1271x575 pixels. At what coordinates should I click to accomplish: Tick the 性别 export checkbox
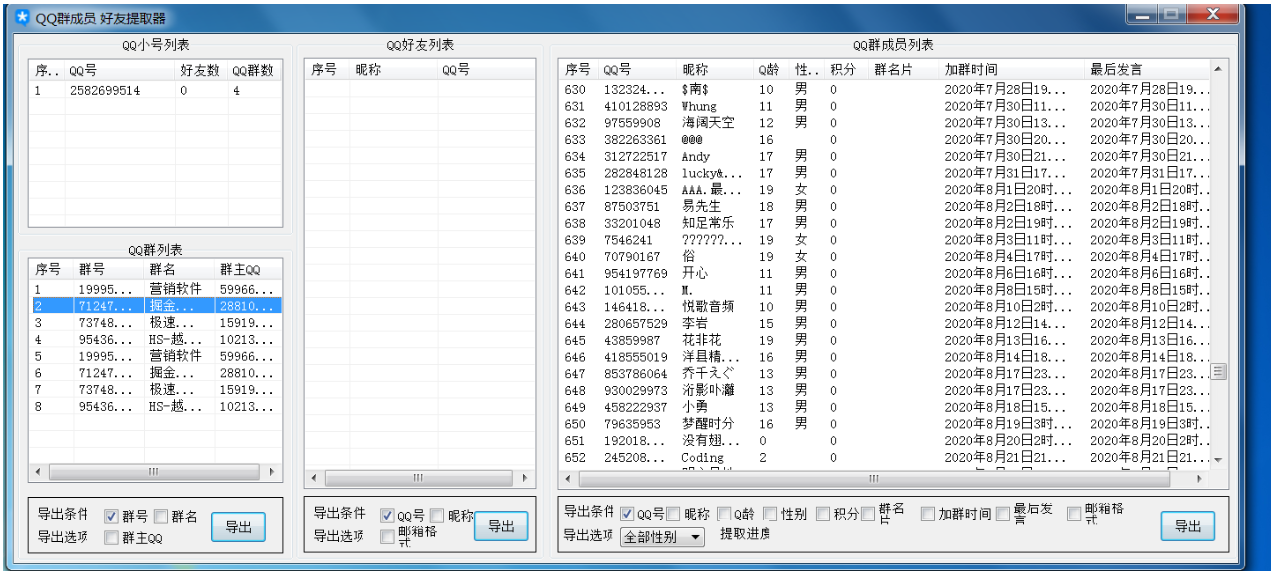pos(771,514)
